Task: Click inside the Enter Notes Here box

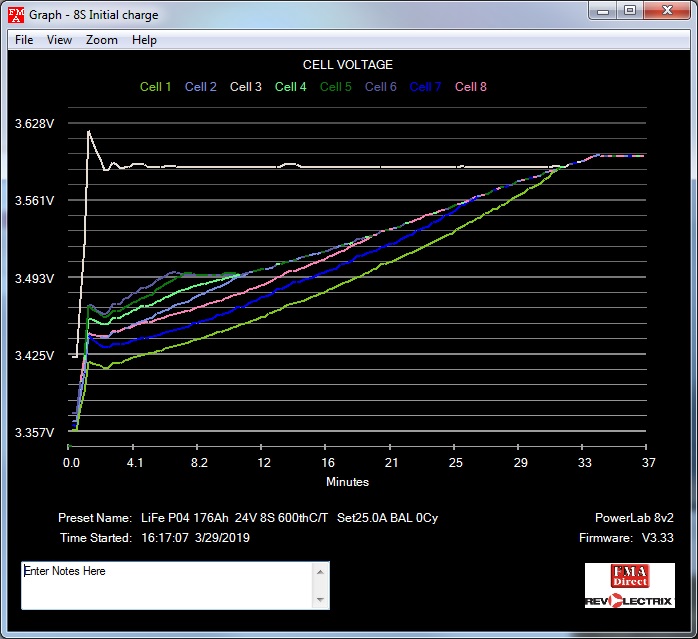Action: pos(165,585)
